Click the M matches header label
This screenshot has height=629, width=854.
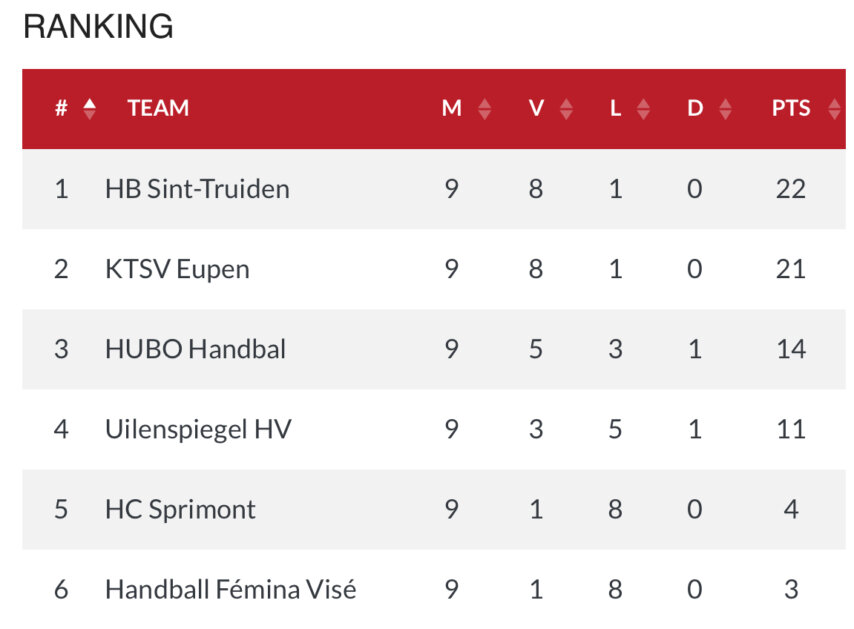coord(452,108)
